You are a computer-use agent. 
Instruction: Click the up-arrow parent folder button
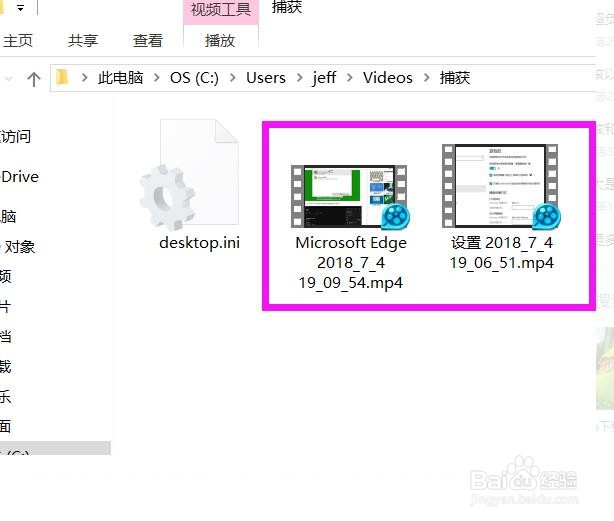click(x=34, y=79)
